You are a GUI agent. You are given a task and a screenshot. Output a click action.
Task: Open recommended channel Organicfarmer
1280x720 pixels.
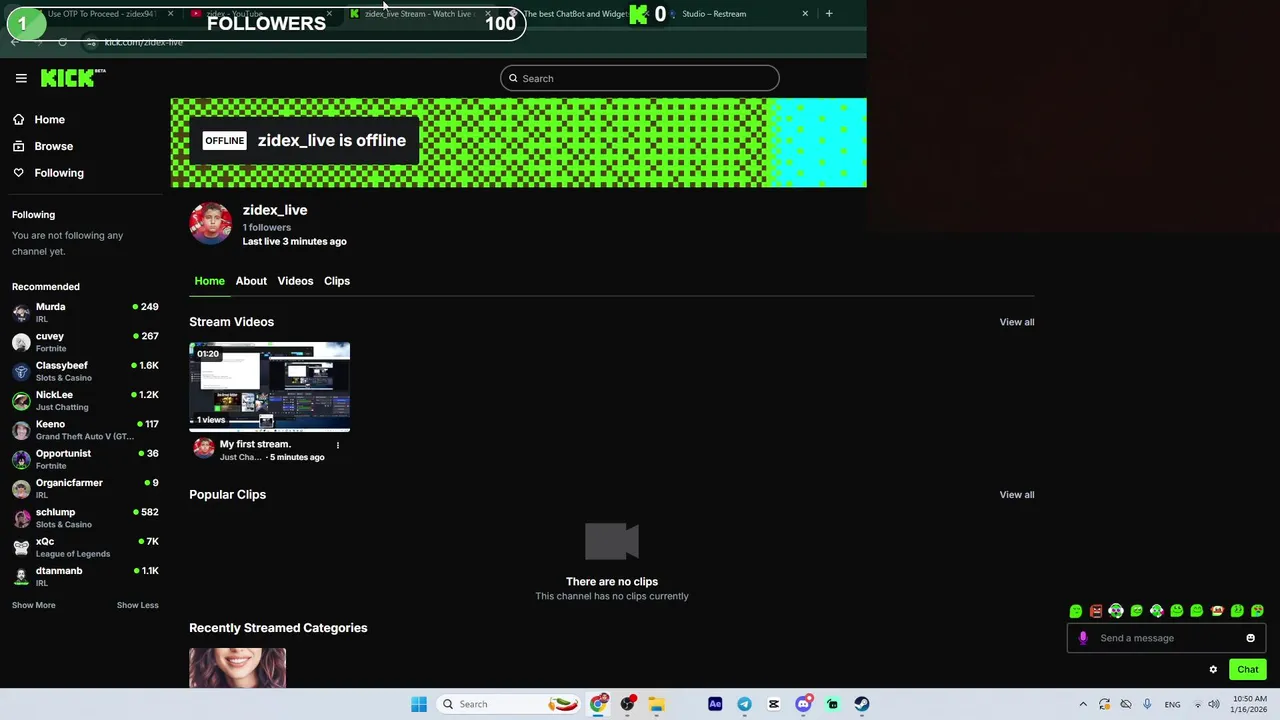tap(85, 488)
